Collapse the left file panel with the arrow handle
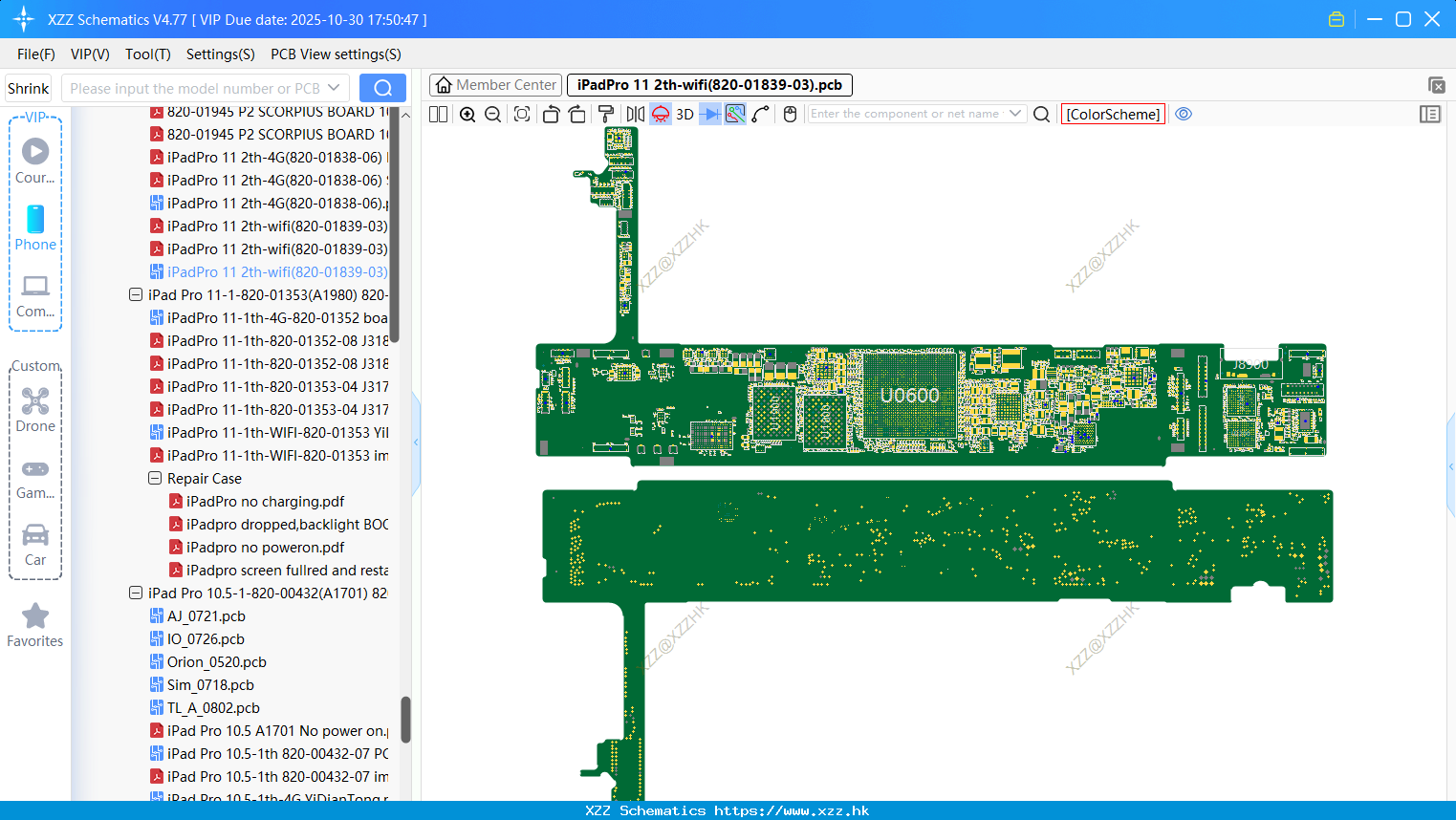Viewport: 1456px width, 820px height. pos(416,442)
